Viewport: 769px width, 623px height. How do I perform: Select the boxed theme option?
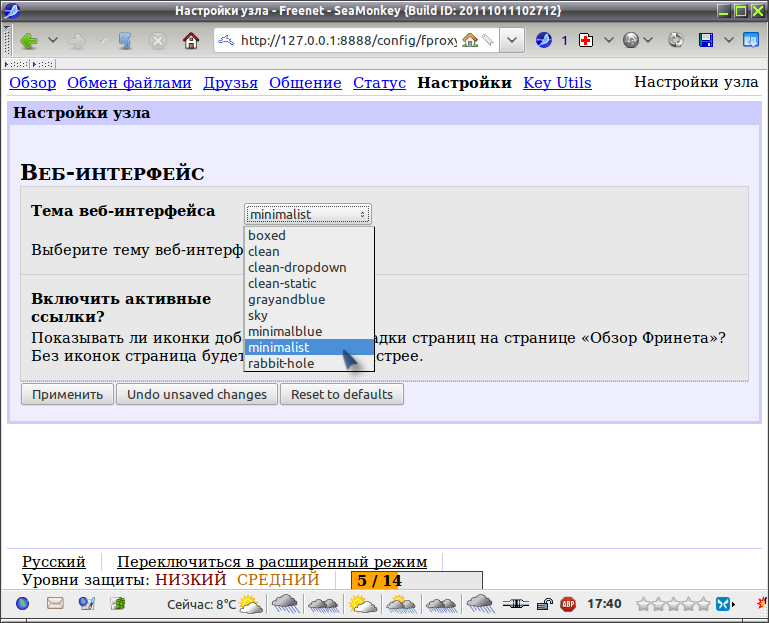pyautogui.click(x=309, y=235)
